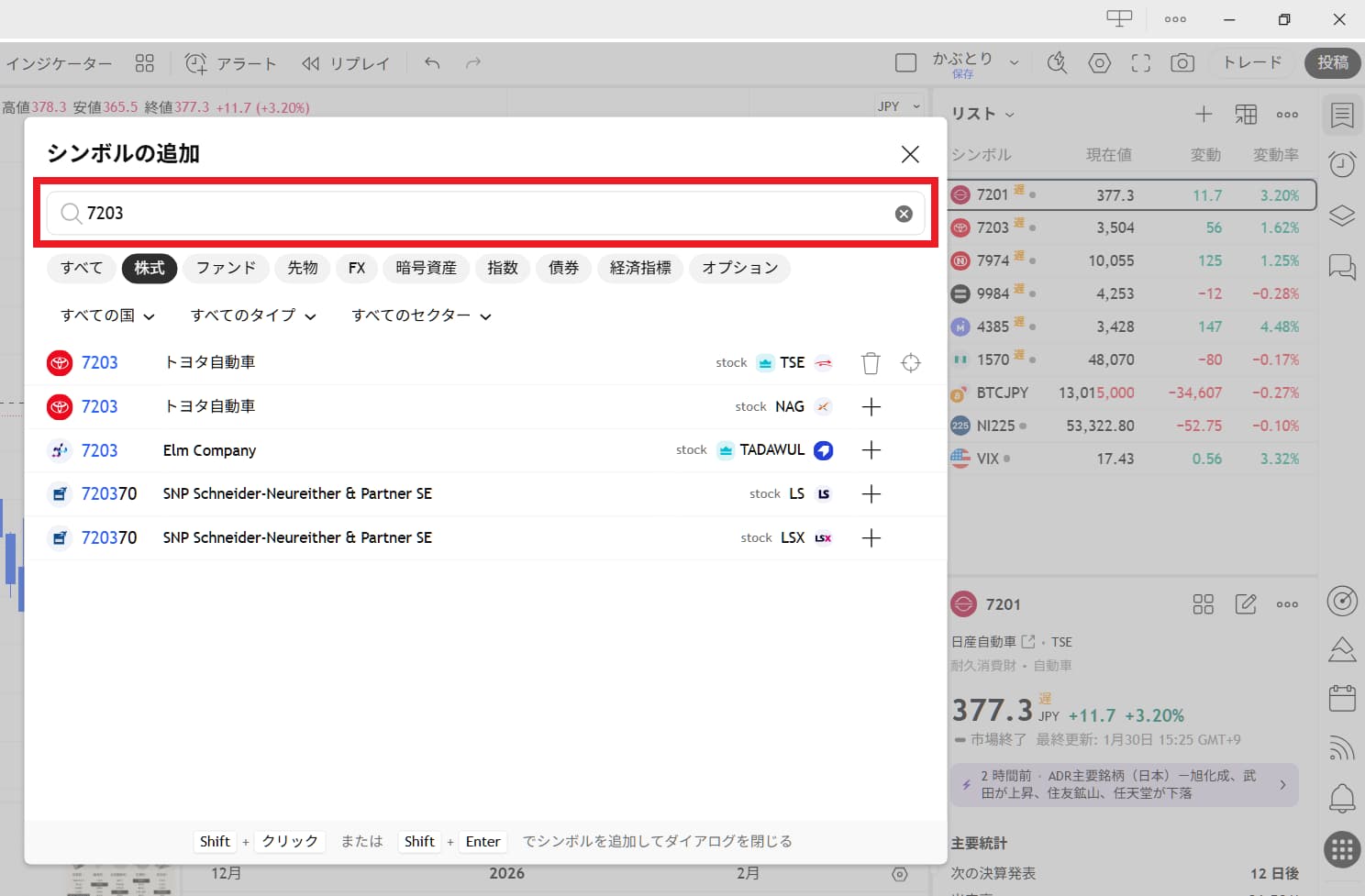This screenshot has height=896, width=1365.
Task: Add symbol to watchlist with plus
Action: tap(1204, 114)
